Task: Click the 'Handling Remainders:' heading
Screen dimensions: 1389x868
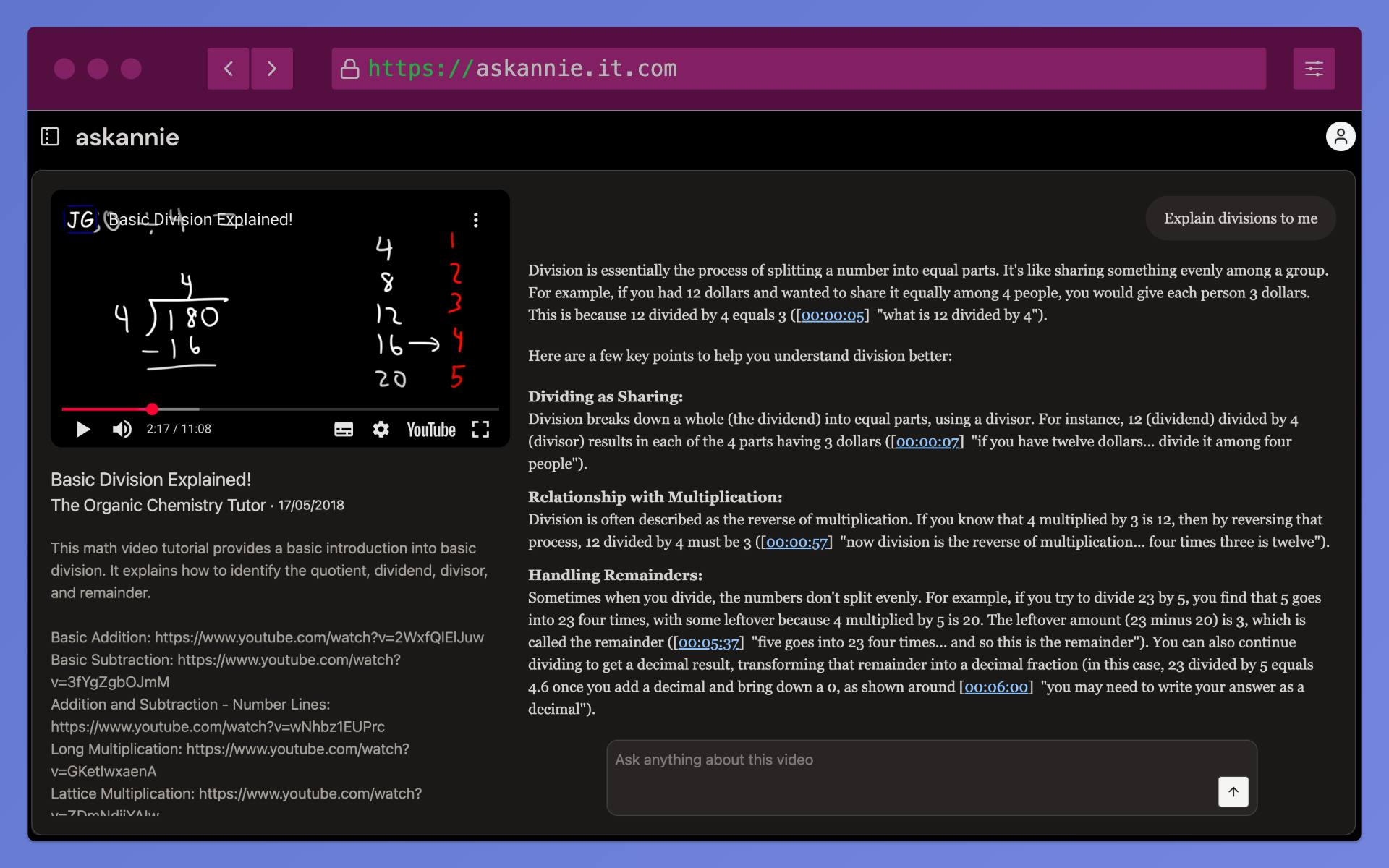Action: [616, 576]
